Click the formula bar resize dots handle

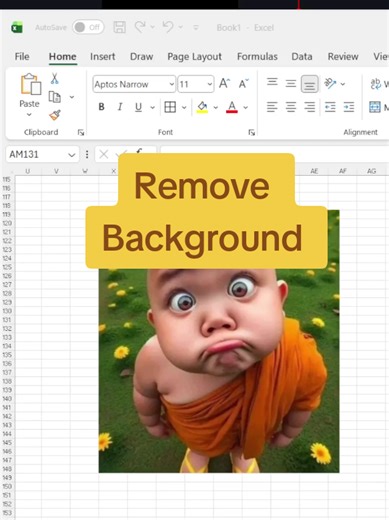(87, 154)
